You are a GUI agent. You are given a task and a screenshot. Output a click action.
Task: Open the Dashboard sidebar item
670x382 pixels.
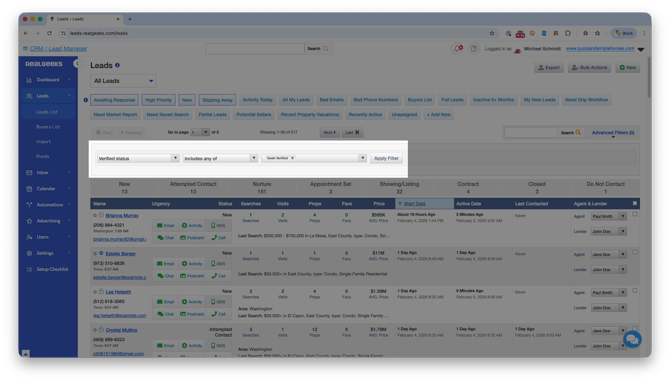pyautogui.click(x=48, y=80)
